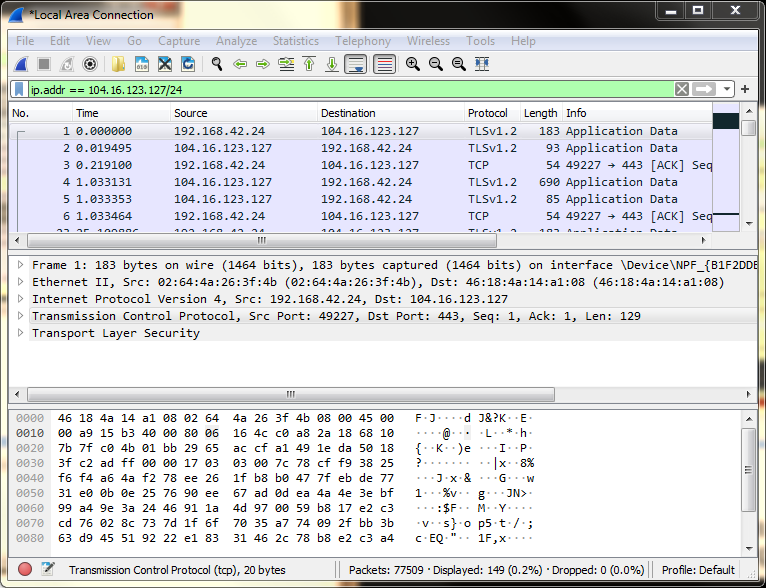The width and height of the screenshot is (766, 588).
Task: Sort by the Length column header
Action: tap(541, 113)
